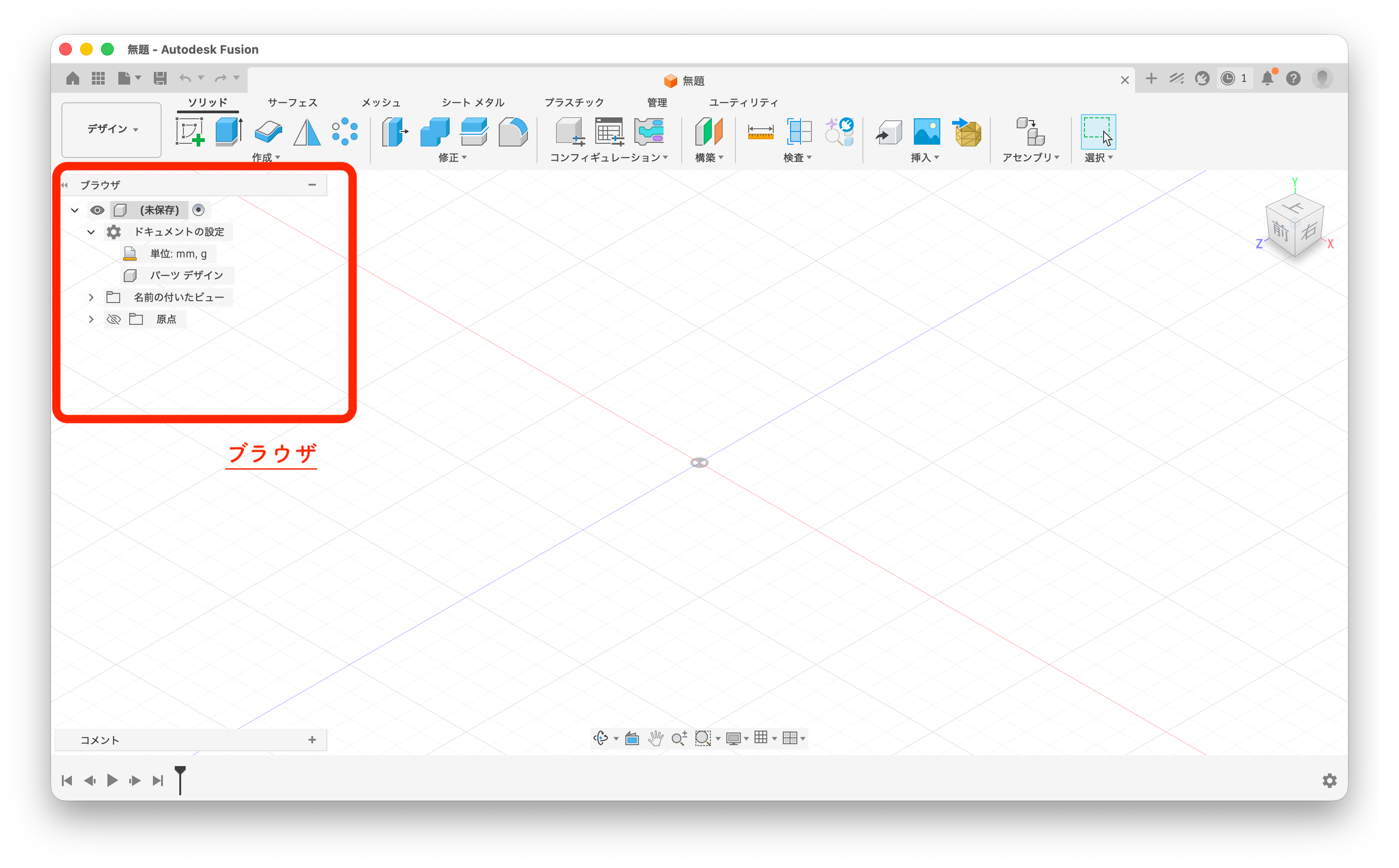Select the Press Pull tool

click(395, 132)
